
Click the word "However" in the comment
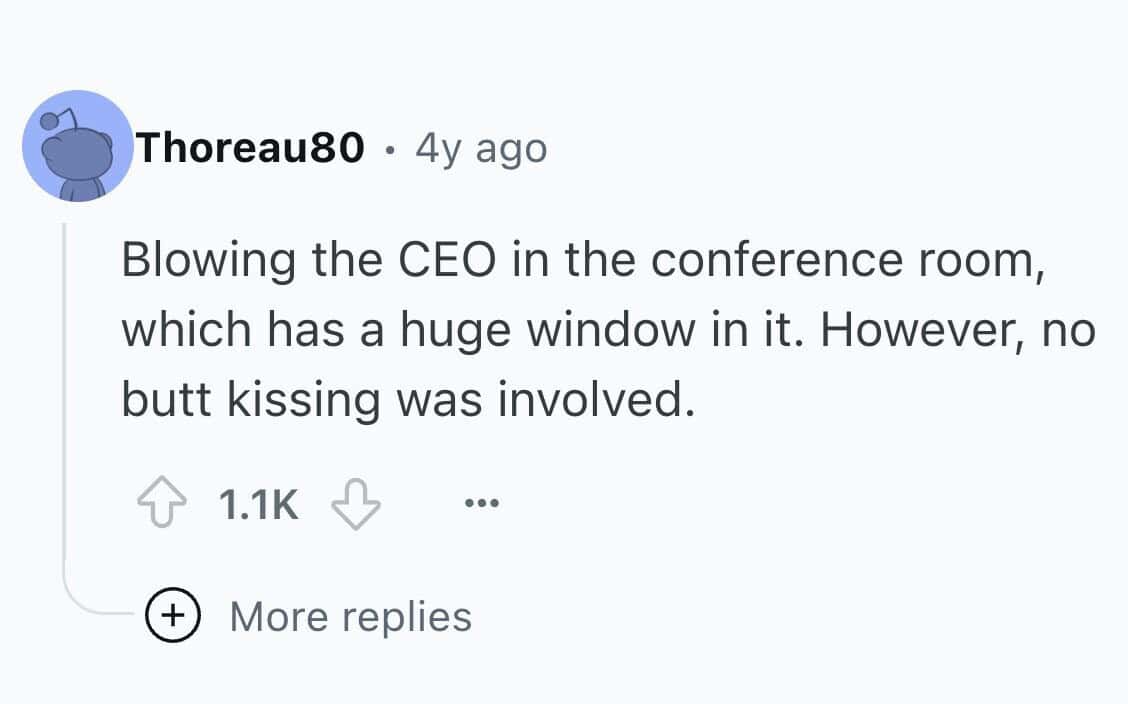coord(889,330)
